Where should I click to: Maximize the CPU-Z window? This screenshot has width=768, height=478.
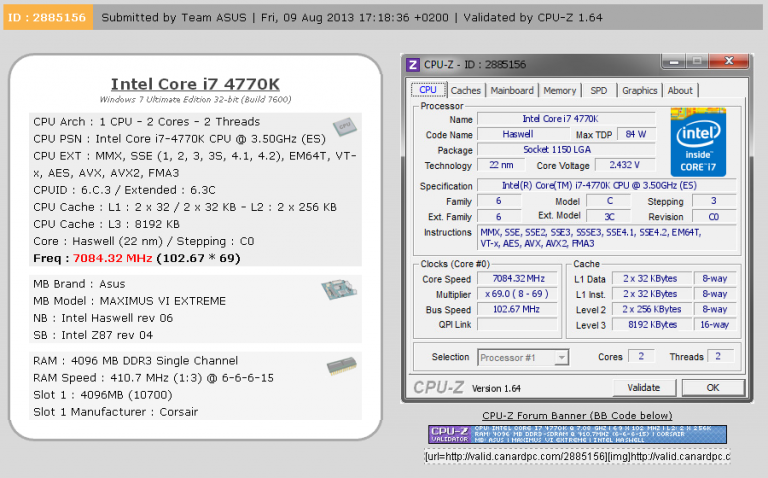pos(697,61)
